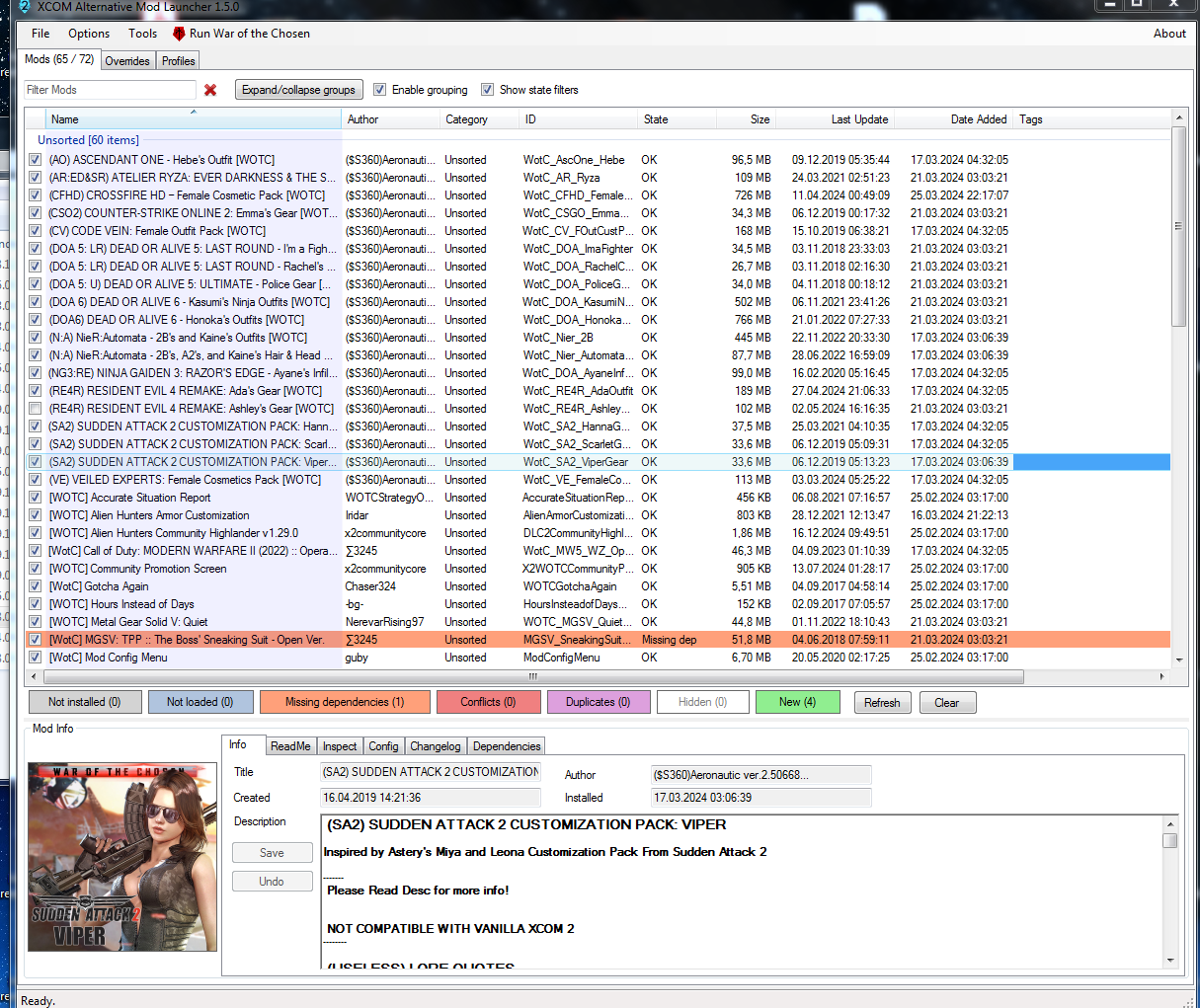
Task: Open the Changelog tab in Mod Info
Action: 436,746
